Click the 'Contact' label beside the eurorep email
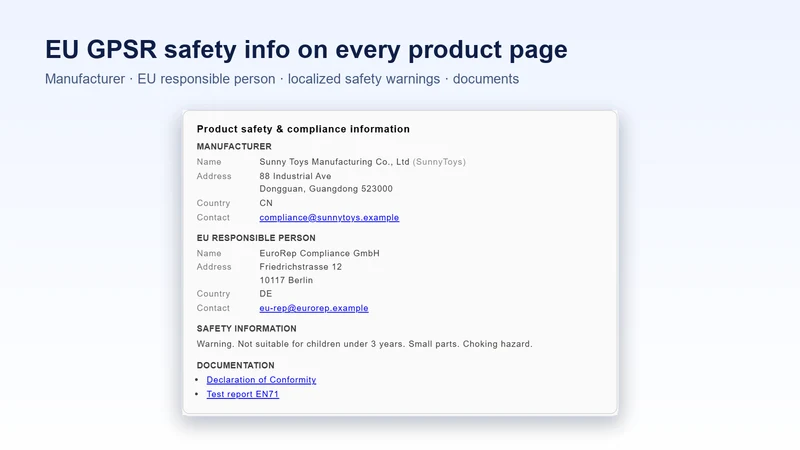800x450 pixels. point(213,308)
